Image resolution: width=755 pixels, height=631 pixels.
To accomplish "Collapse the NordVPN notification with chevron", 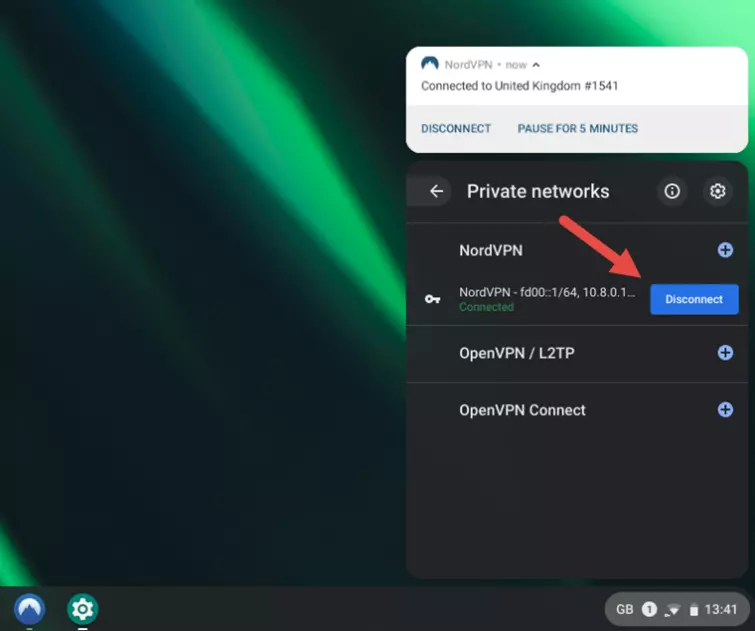I will 536,65.
